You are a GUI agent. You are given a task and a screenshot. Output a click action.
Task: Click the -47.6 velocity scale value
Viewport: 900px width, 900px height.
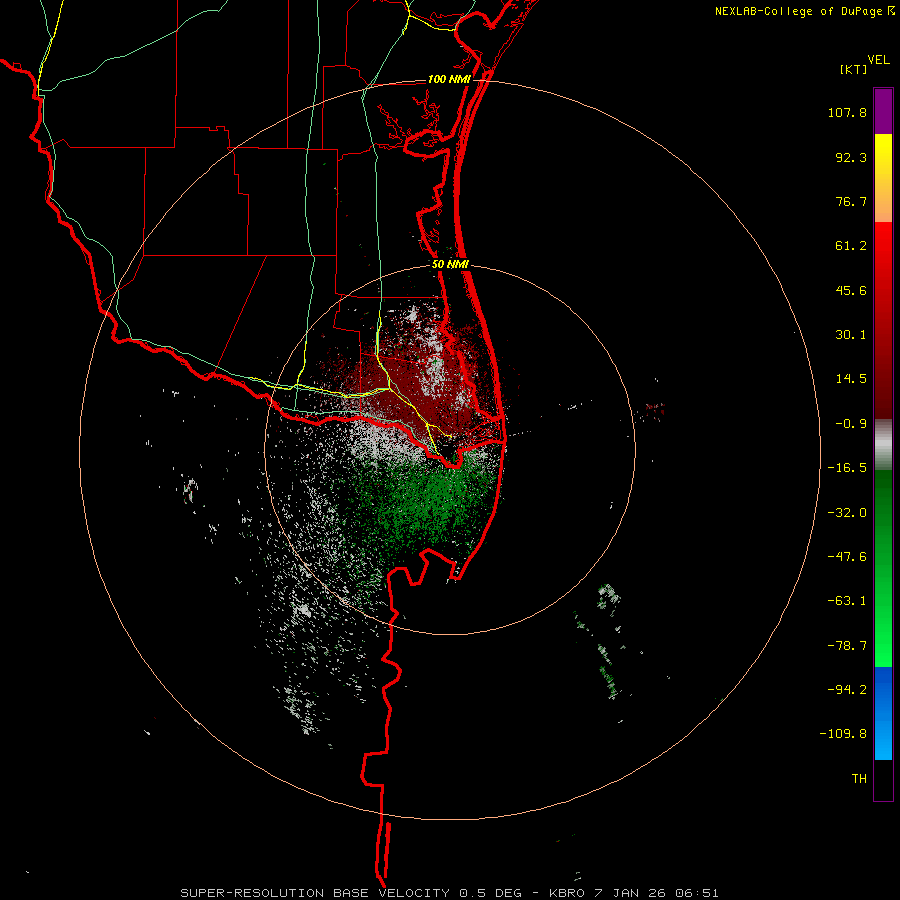tap(847, 557)
